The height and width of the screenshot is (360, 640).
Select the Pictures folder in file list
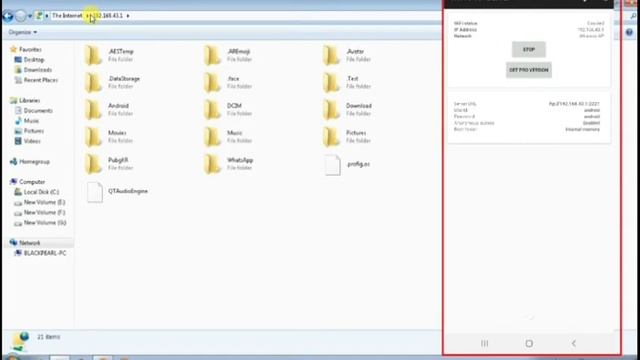click(347, 136)
